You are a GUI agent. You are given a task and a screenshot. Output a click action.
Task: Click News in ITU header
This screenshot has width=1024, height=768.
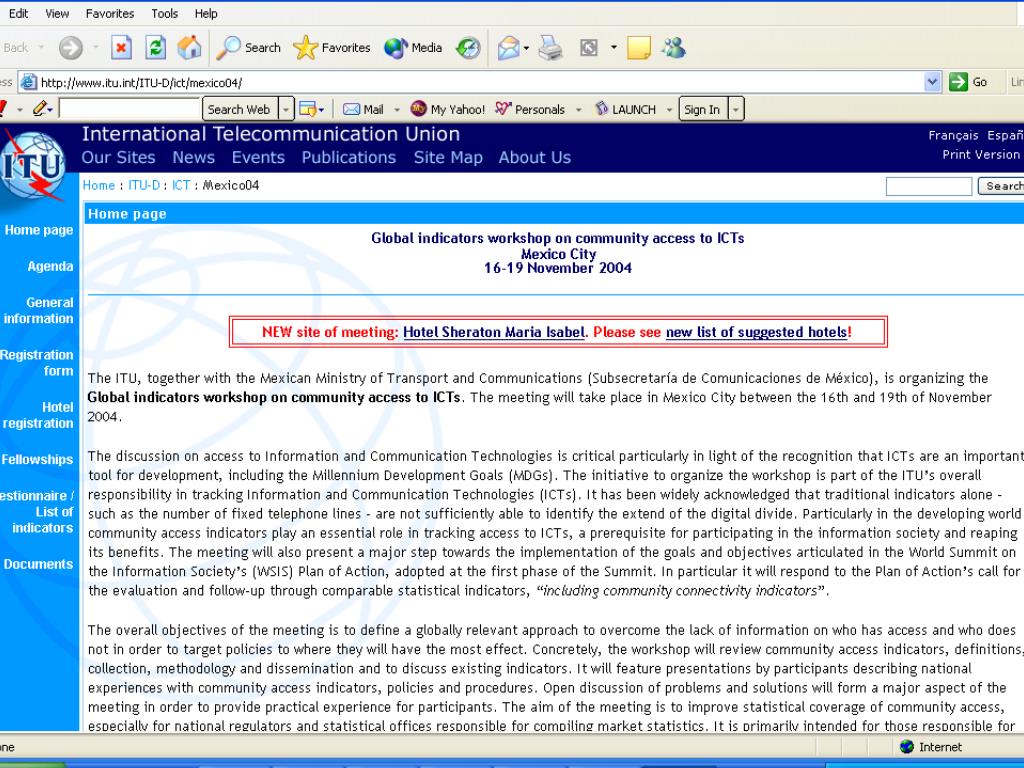193,157
